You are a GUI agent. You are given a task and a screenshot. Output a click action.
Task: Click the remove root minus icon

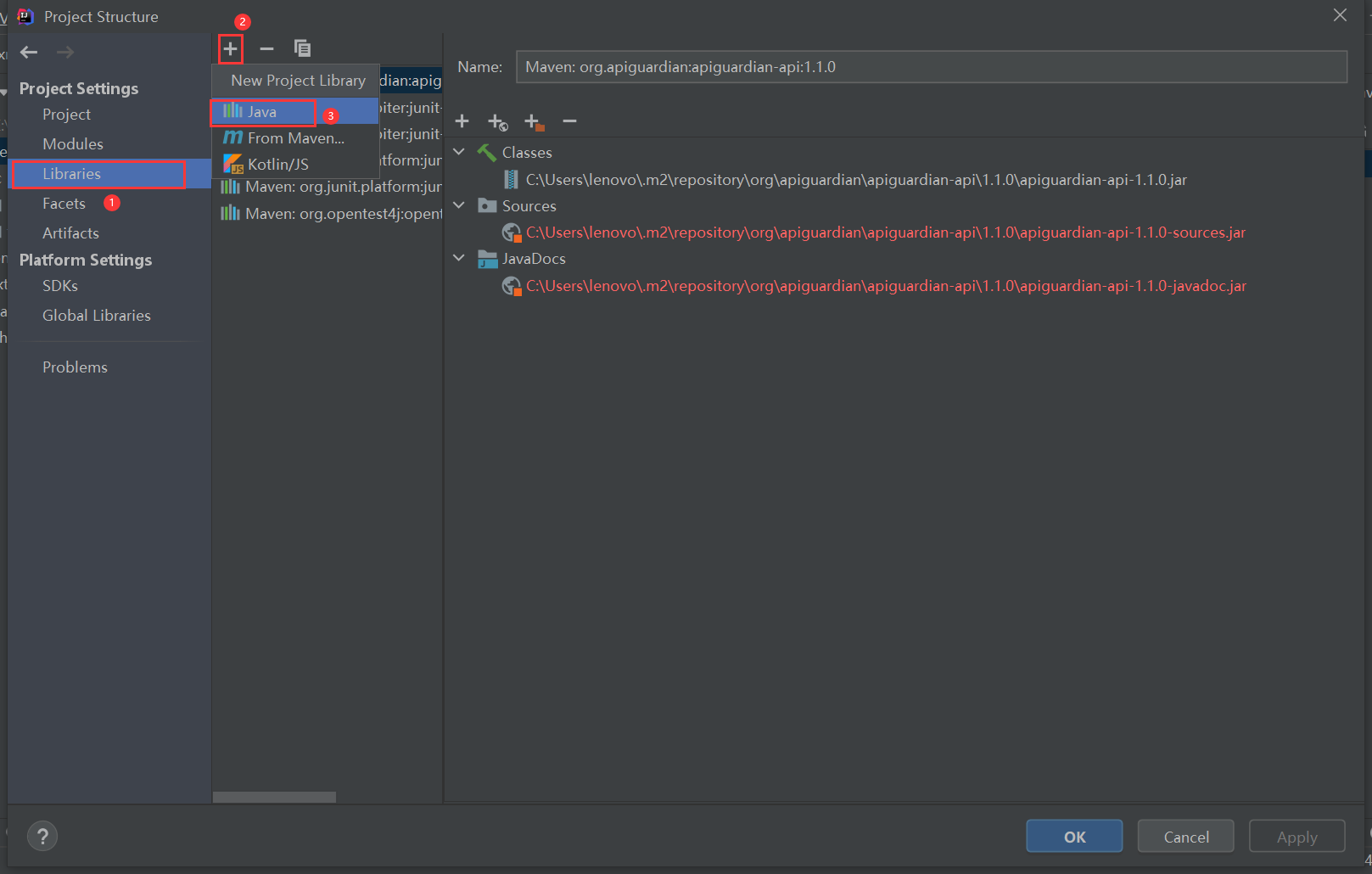coord(569,121)
